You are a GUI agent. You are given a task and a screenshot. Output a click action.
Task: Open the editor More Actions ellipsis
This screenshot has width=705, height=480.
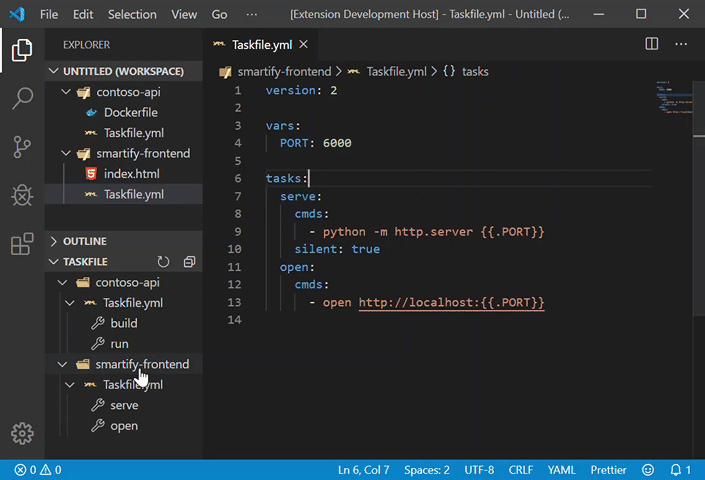point(681,44)
